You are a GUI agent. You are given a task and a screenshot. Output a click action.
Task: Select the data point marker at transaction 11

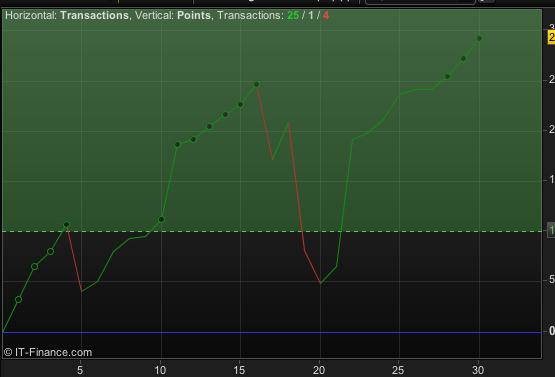click(x=177, y=144)
